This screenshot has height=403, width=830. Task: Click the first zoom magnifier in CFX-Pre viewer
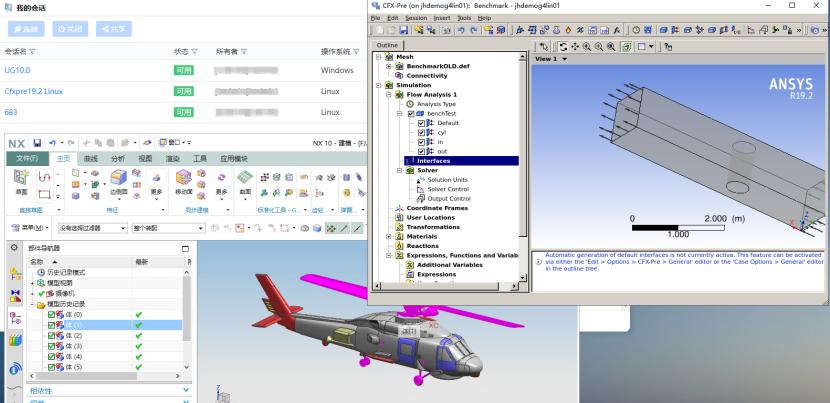click(587, 47)
